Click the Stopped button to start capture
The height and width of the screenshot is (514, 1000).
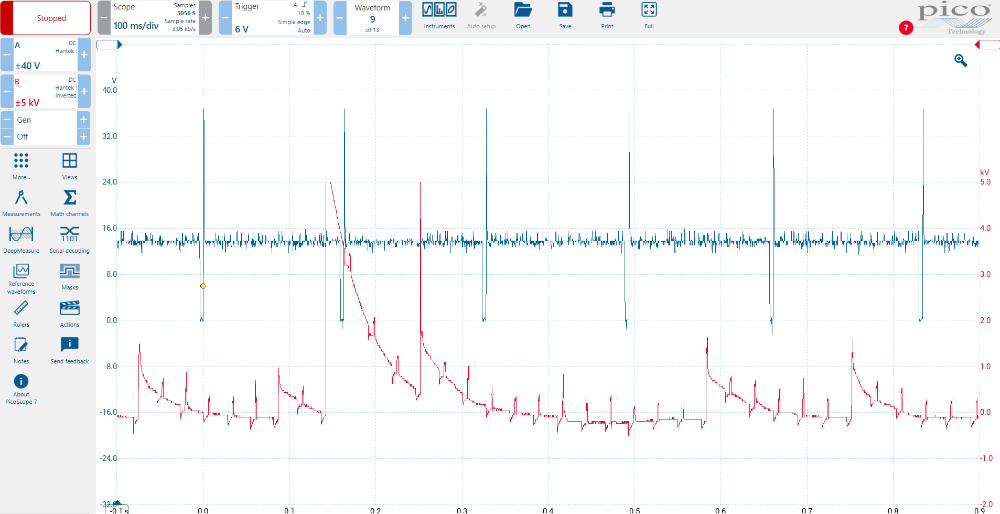46,18
